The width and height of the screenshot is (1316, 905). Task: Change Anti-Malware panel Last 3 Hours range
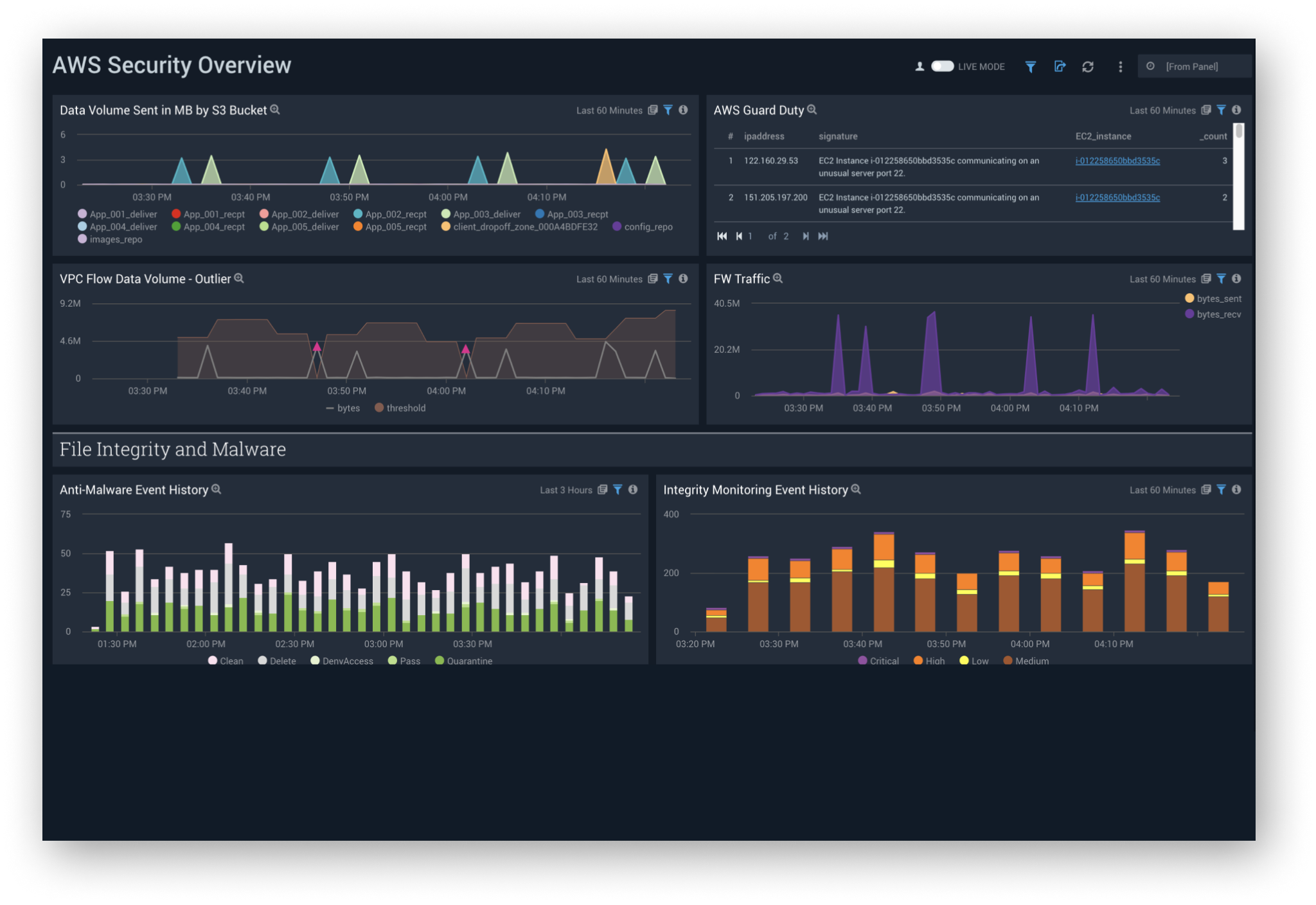coord(566,490)
